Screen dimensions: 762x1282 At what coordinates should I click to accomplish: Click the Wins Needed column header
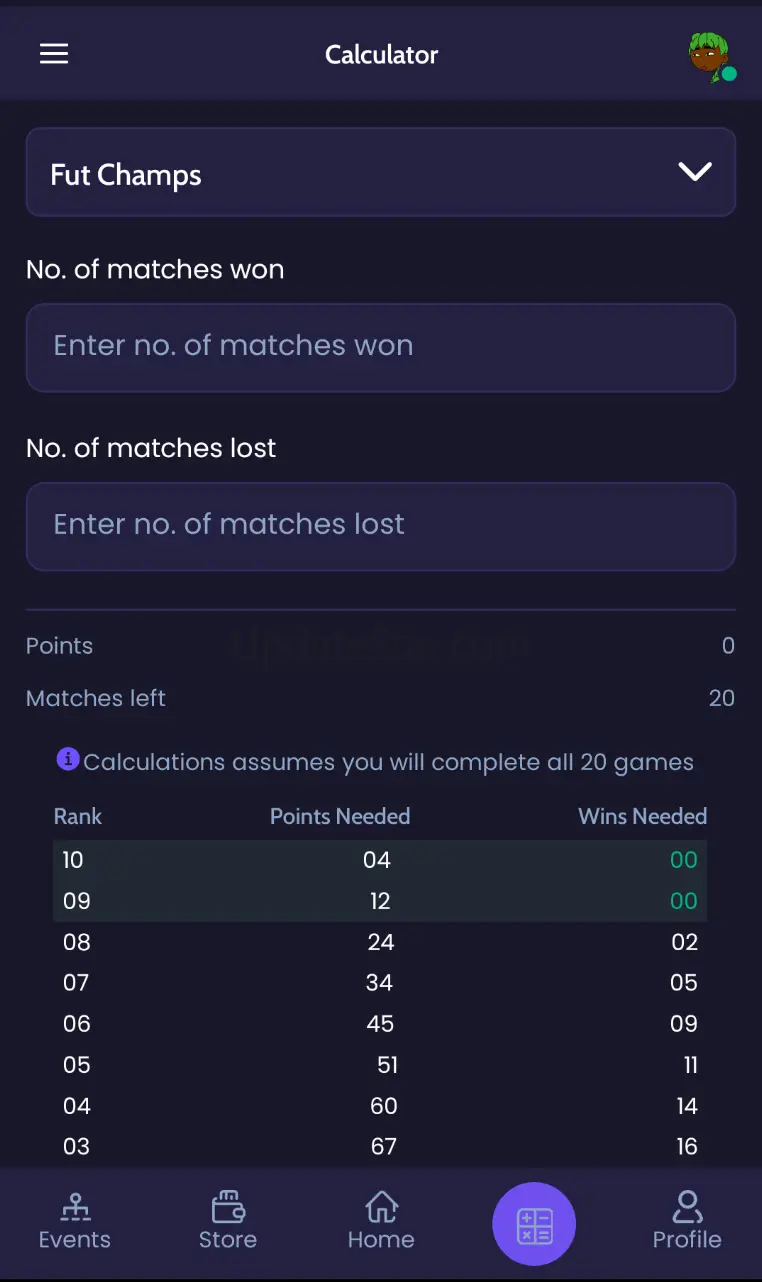tap(642, 816)
